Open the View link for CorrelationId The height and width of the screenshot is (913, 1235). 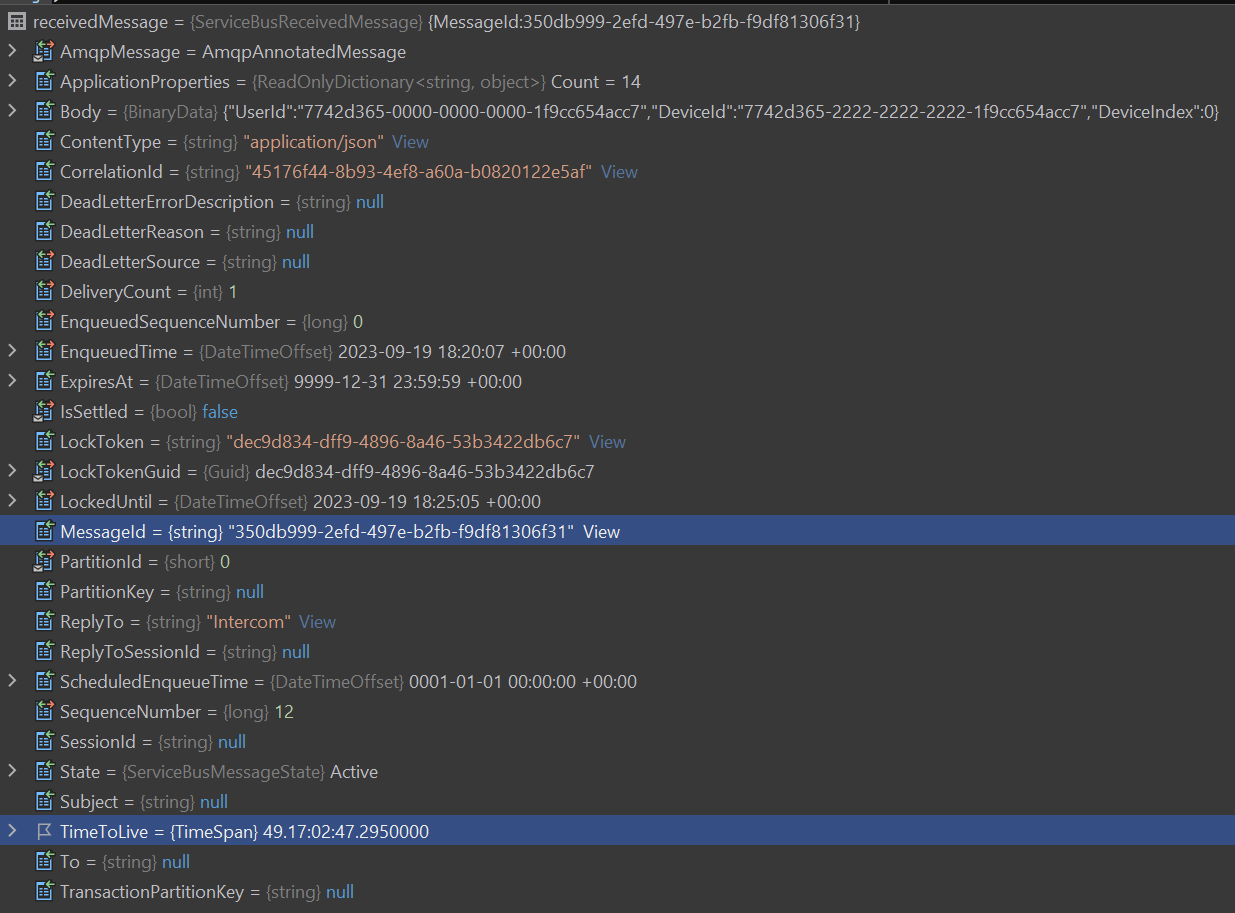tap(619, 171)
